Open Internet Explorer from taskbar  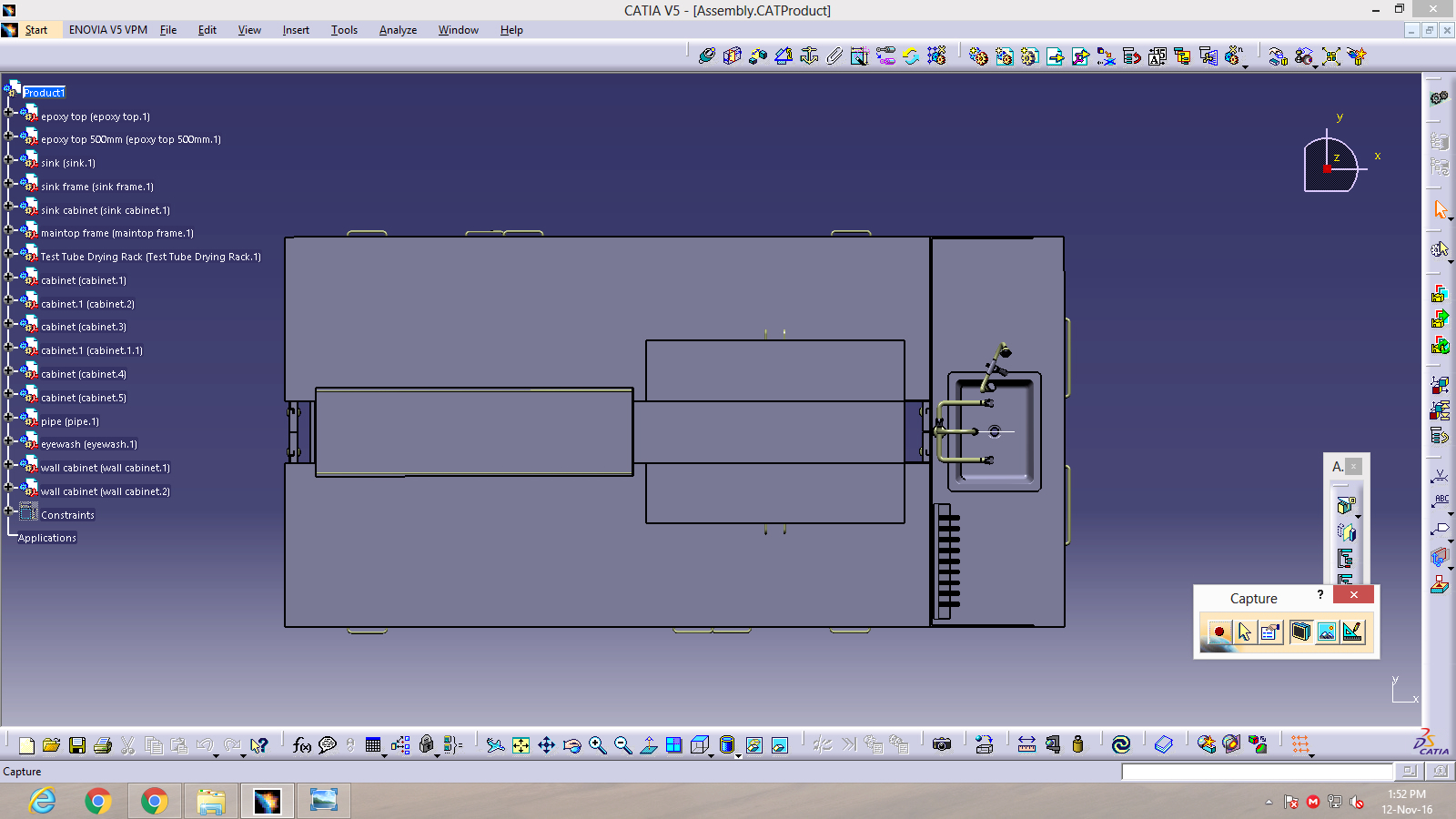[42, 801]
